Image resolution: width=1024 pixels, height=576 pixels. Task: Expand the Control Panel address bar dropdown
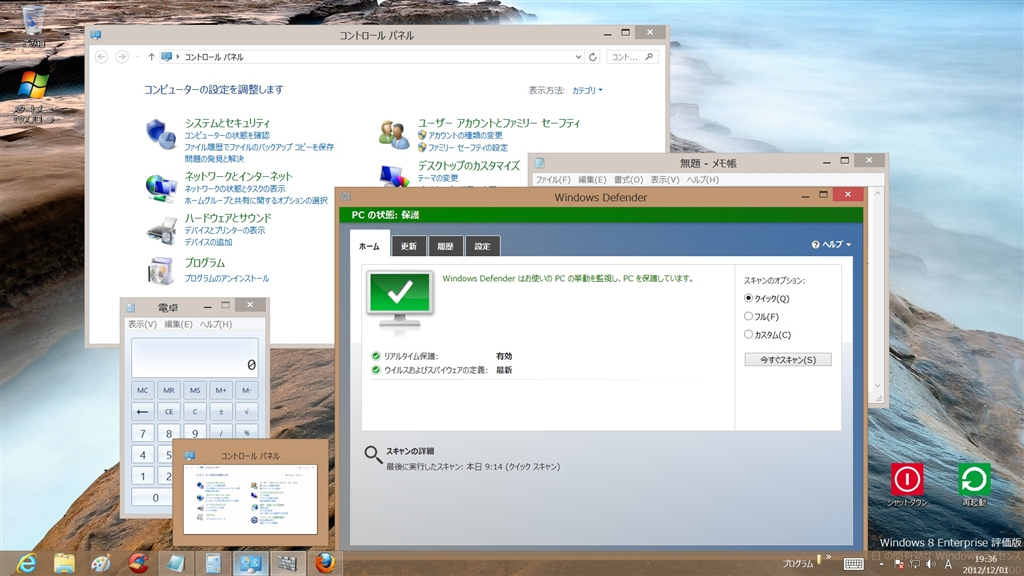point(578,57)
